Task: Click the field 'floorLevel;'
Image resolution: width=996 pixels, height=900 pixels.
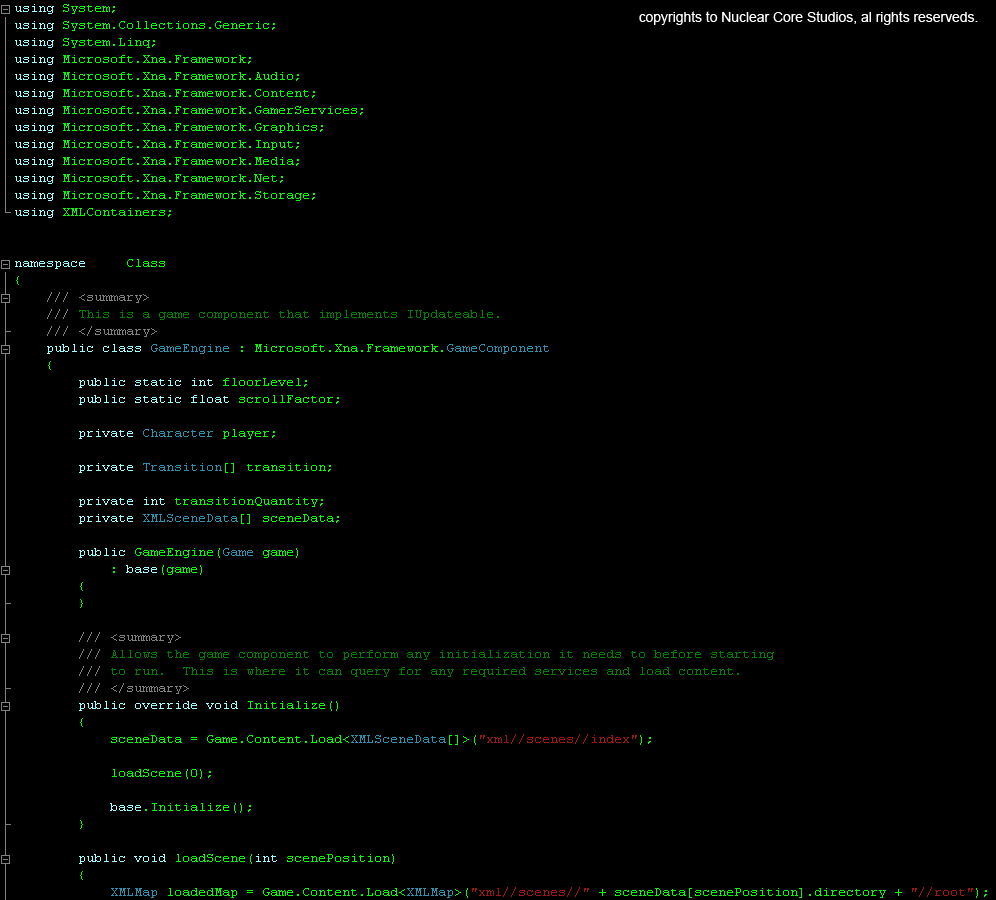Action: (x=266, y=382)
